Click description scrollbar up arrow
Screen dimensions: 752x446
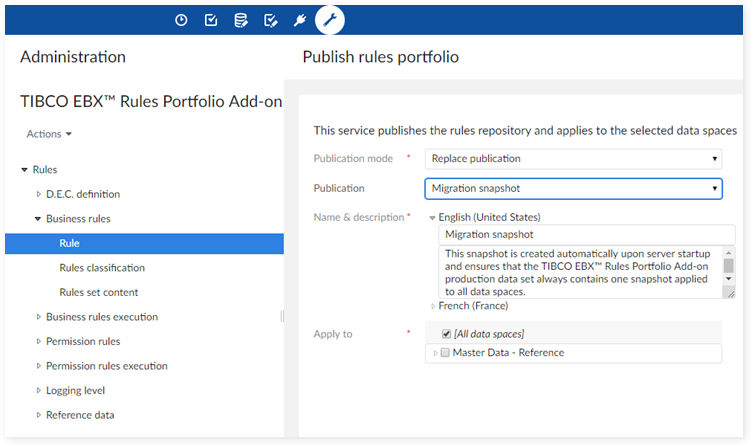(x=728, y=252)
